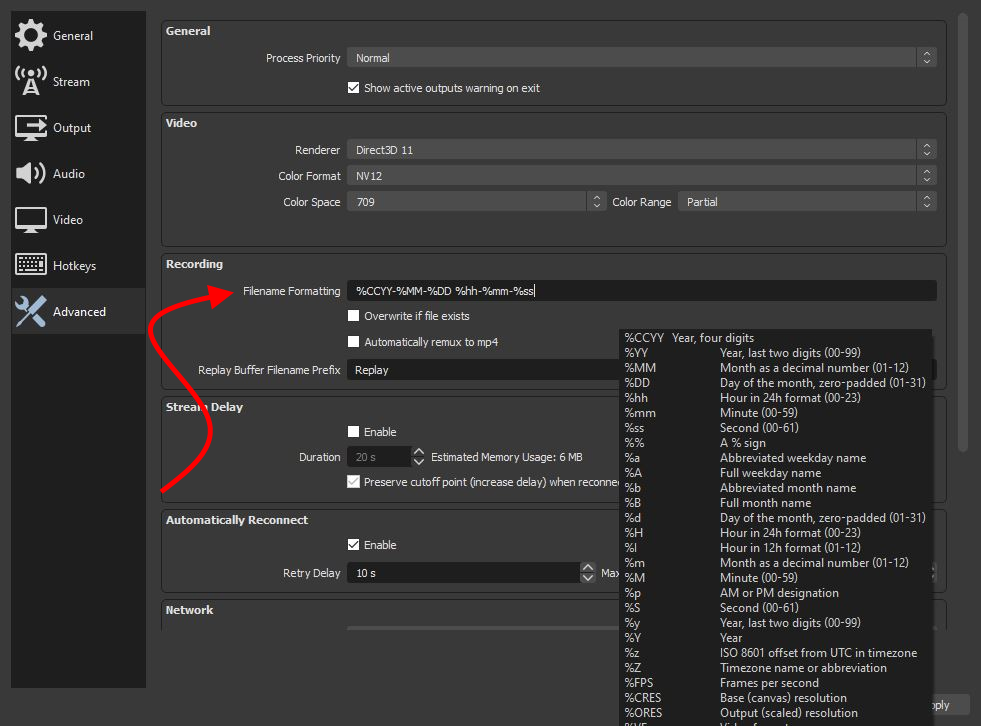Screen dimensions: 981x726
Task: Open Output settings via monitor-arrow icon
Action: pos(31,128)
